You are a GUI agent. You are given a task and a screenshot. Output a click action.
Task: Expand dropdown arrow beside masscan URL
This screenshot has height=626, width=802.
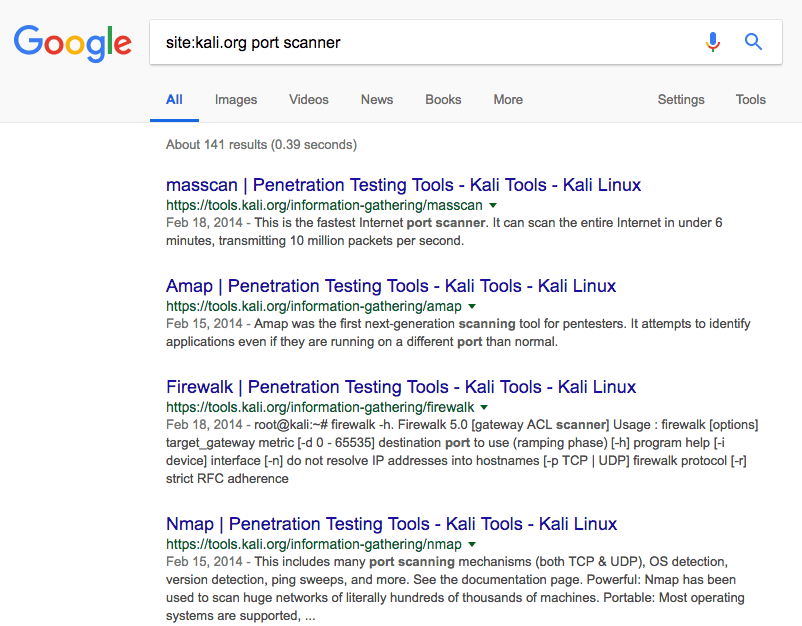tap(490, 205)
